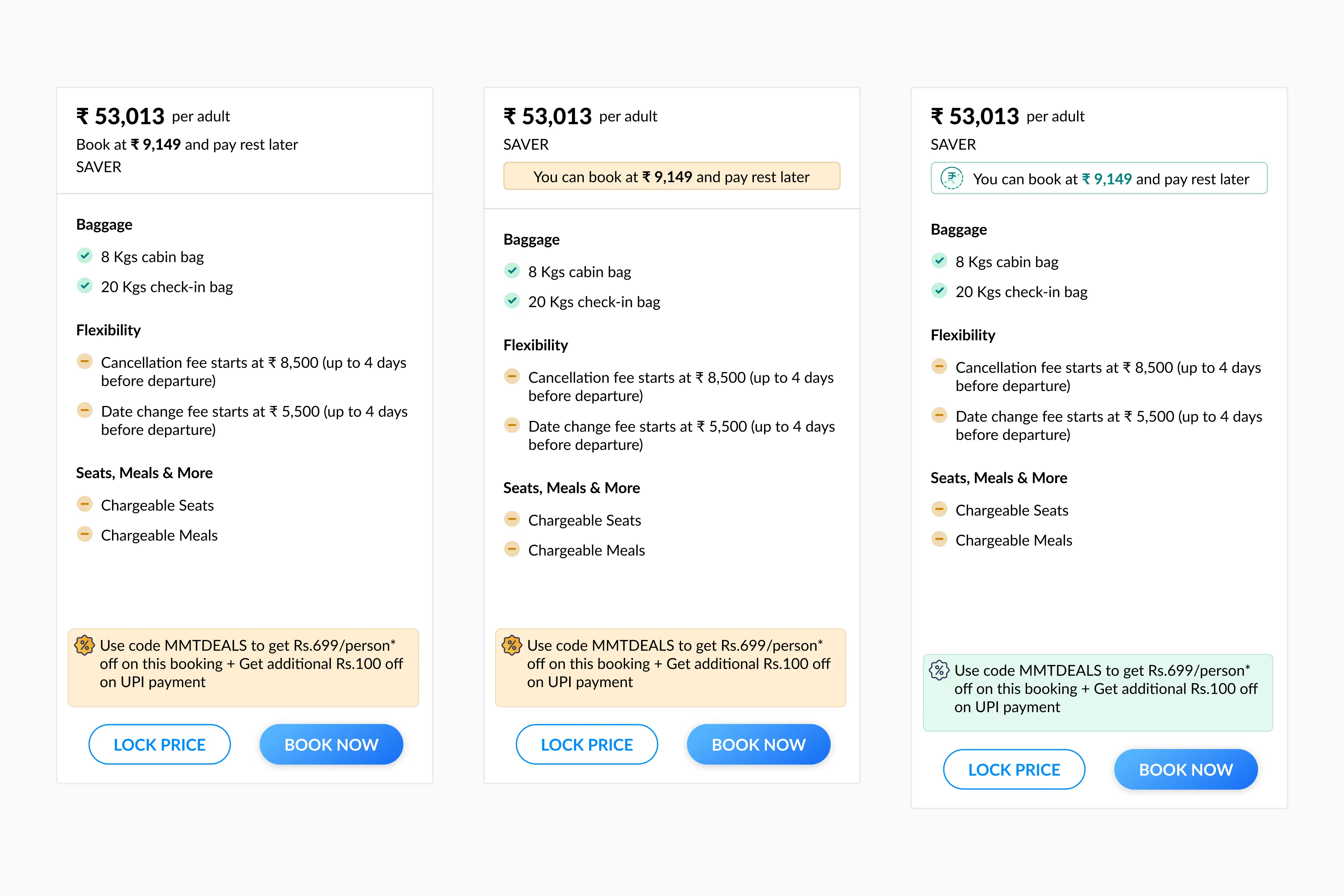
Task: Click the middle card's orange coupon percent icon
Action: 511,645
